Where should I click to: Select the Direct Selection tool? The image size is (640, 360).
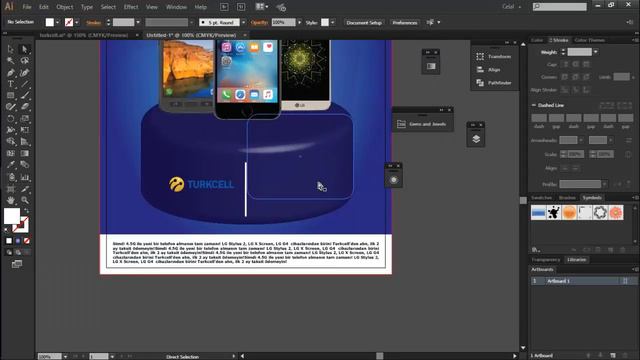click(24, 49)
